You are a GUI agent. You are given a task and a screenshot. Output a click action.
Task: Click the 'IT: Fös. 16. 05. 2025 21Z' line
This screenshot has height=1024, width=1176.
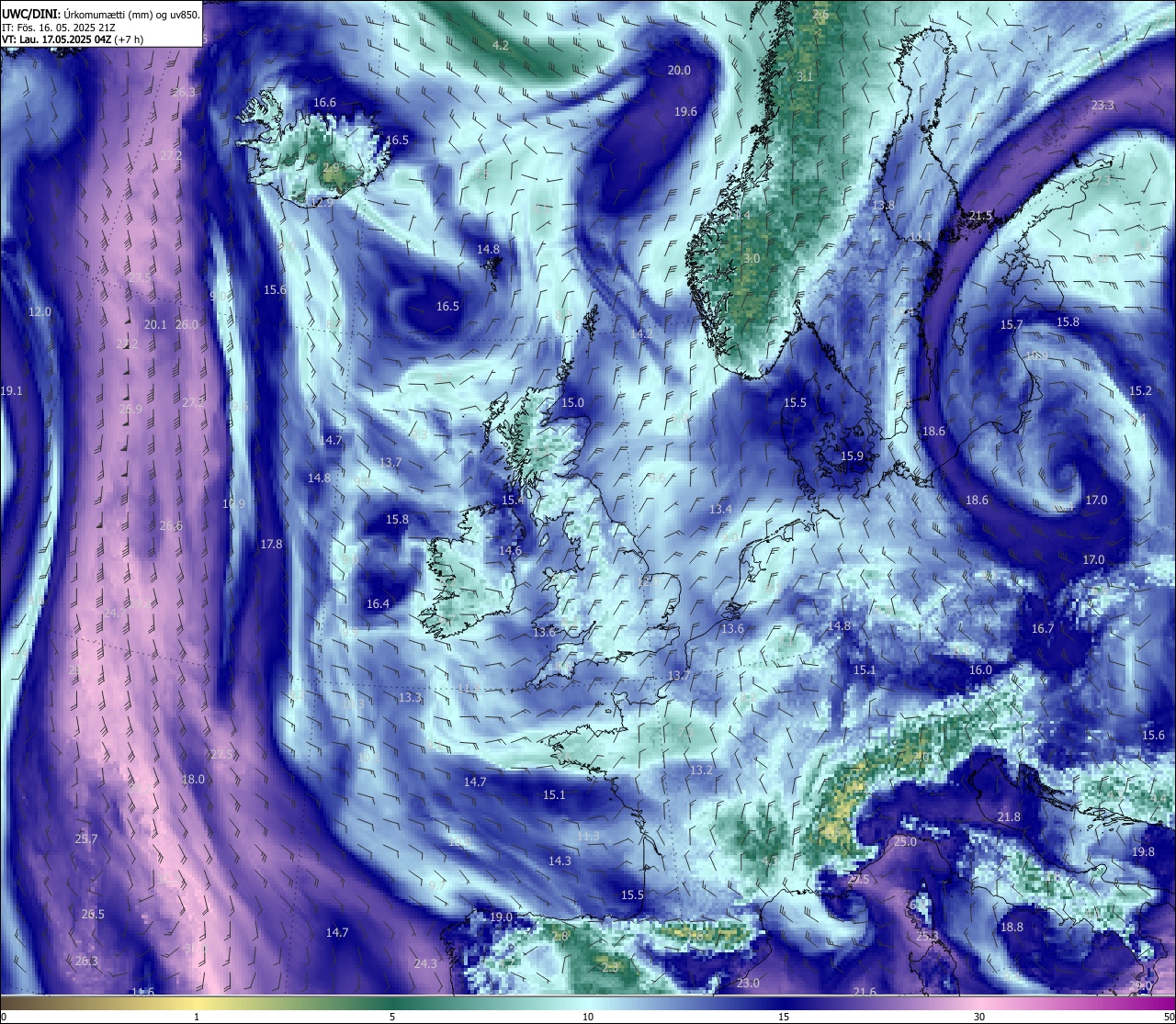(x=58, y=28)
